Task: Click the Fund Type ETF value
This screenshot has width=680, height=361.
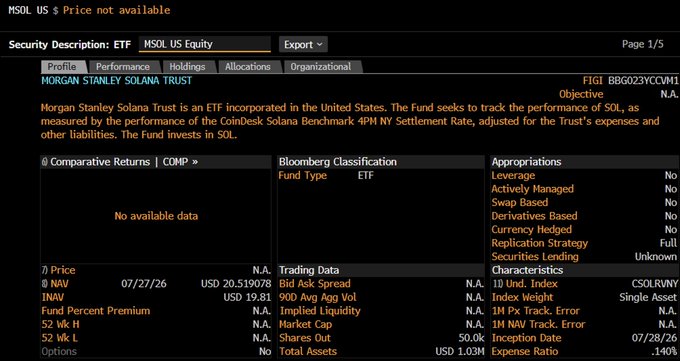Action: (x=366, y=175)
